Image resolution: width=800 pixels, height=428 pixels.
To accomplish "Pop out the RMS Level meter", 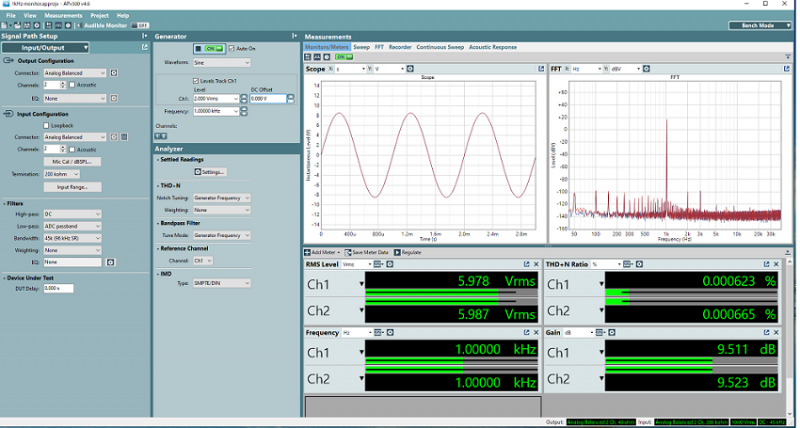I will [x=527, y=264].
